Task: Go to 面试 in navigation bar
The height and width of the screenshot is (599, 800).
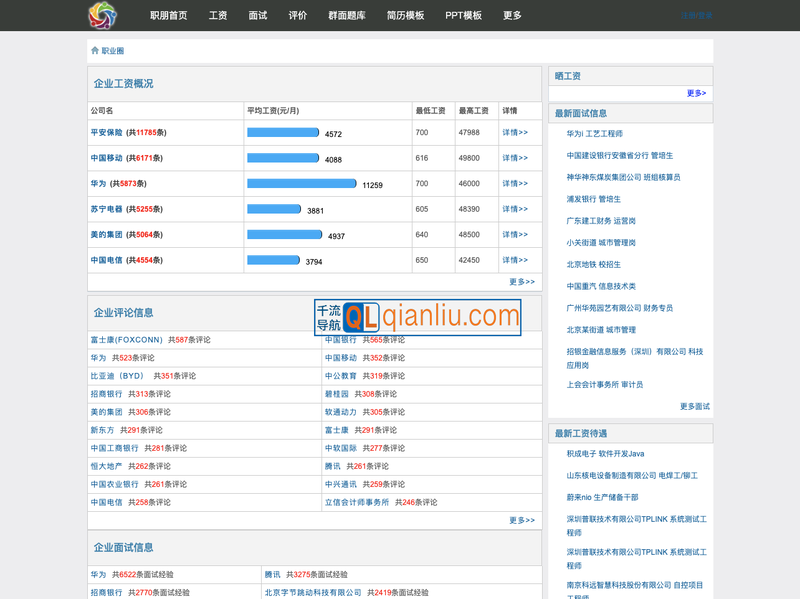Action: click(258, 16)
